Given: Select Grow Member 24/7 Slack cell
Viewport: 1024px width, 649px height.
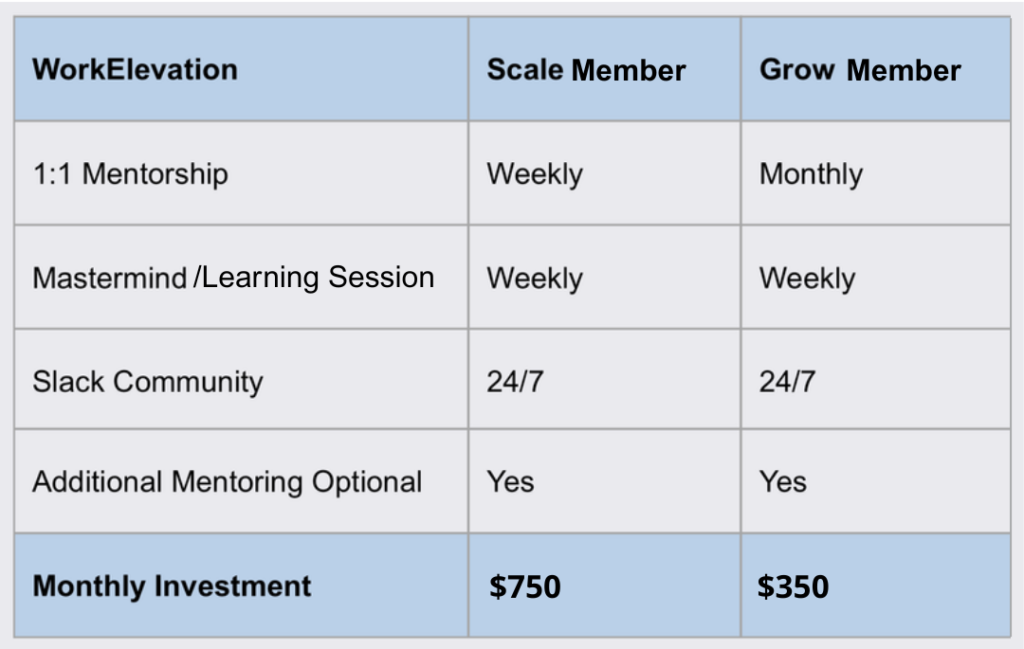Looking at the screenshot, I should [876, 379].
